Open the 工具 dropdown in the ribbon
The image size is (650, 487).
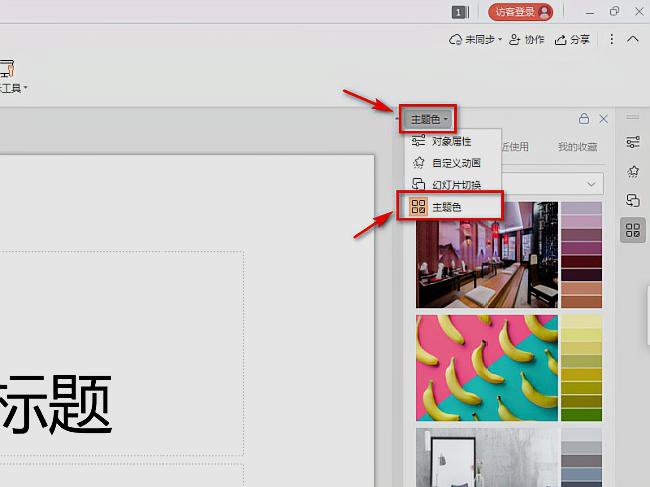click(x=13, y=88)
